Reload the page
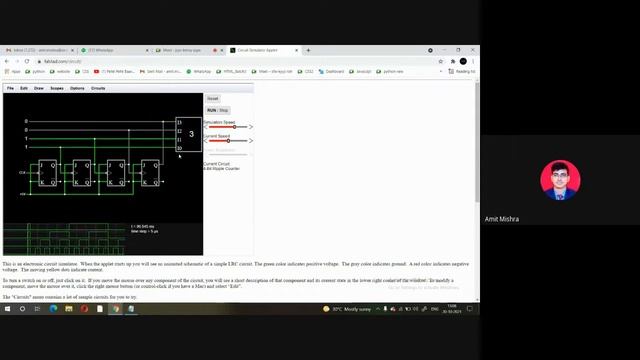The image size is (640, 360). pyautogui.click(x=27, y=61)
